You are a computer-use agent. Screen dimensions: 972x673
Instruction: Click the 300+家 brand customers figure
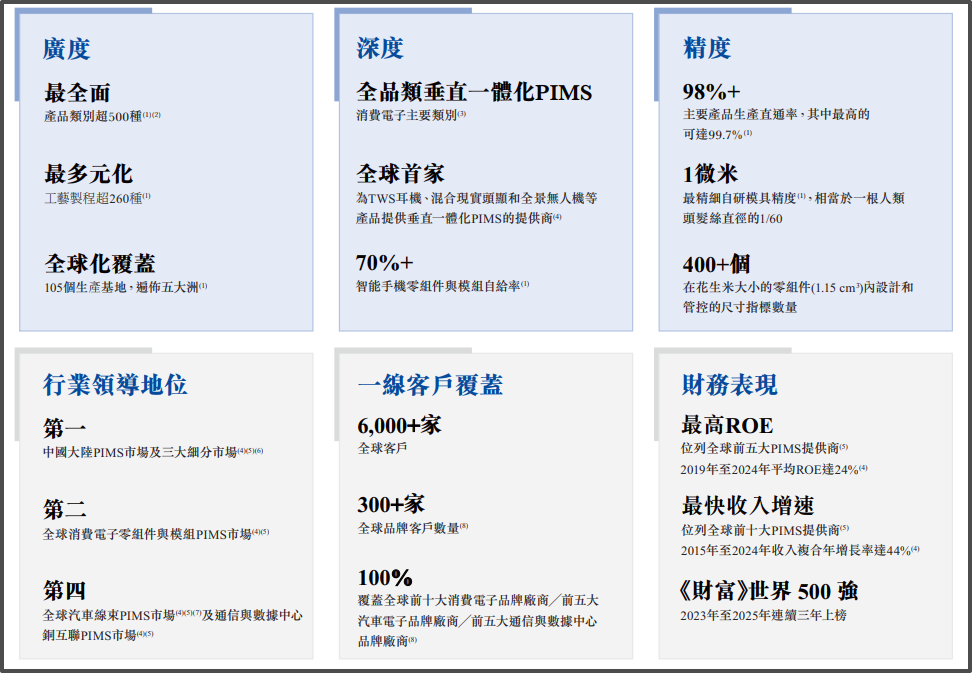pyautogui.click(x=391, y=504)
